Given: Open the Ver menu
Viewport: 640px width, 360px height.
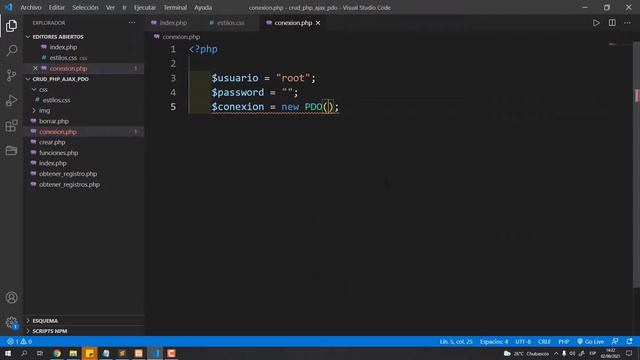Looking at the screenshot, I should point(110,7).
